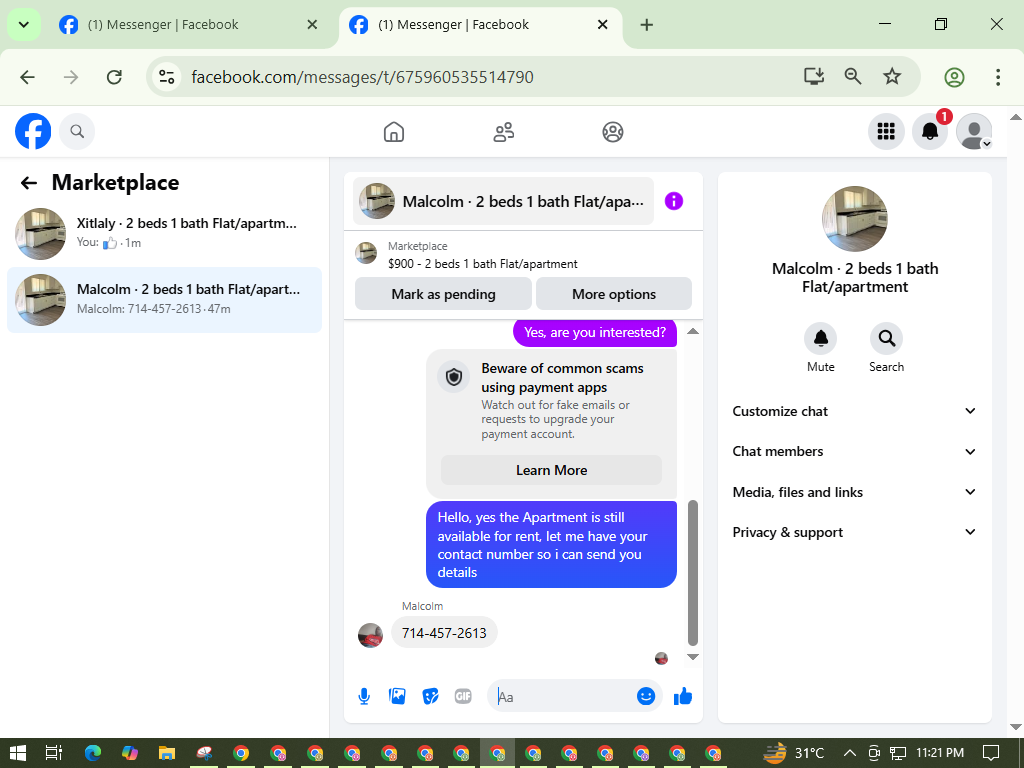Open a new browser tab
1024x768 pixels.
click(x=647, y=25)
